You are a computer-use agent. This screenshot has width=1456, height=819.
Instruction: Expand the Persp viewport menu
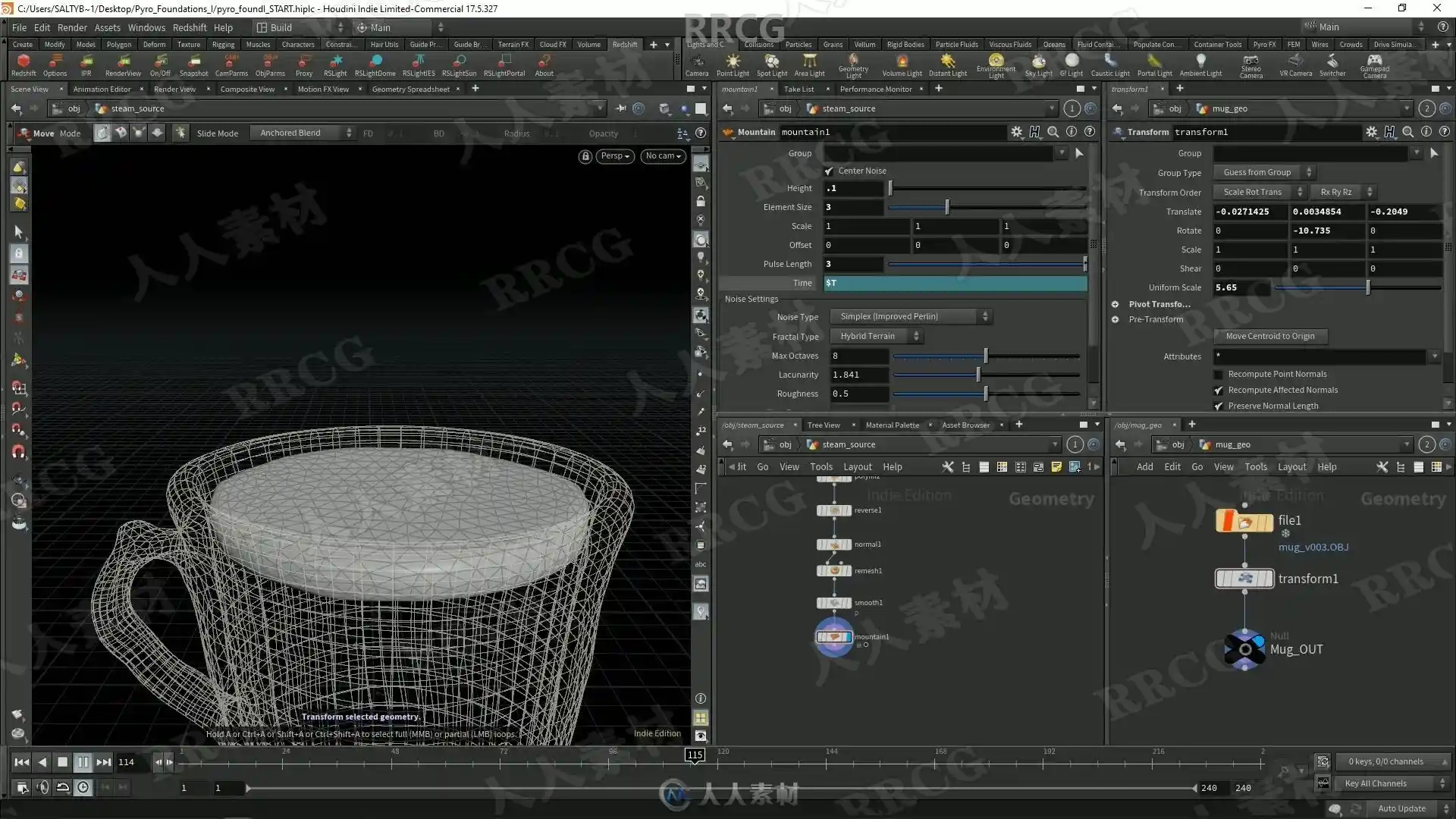[615, 156]
